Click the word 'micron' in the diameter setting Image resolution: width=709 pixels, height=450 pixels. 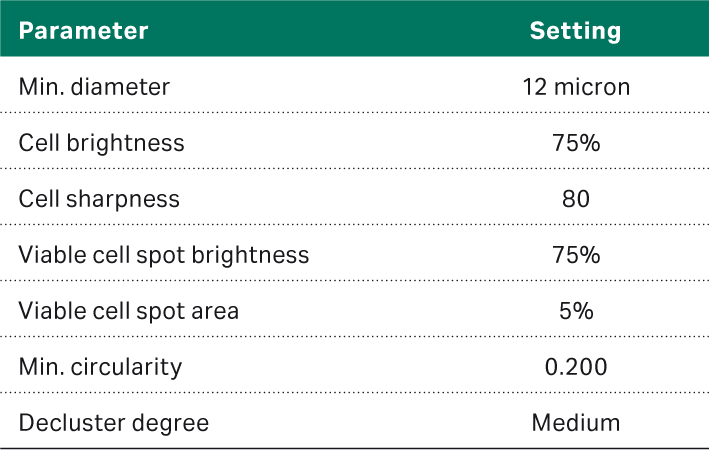pos(594,87)
